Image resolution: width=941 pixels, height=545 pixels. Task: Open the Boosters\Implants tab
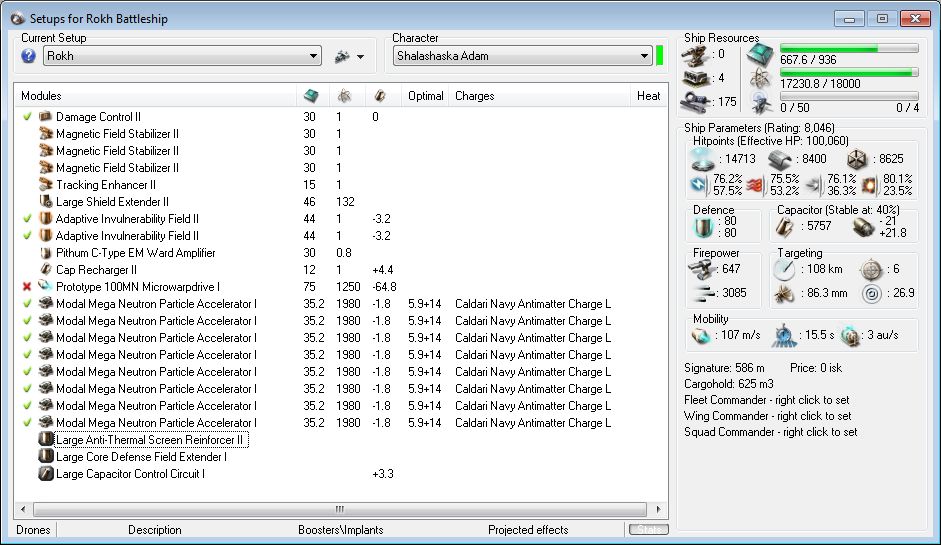point(340,529)
